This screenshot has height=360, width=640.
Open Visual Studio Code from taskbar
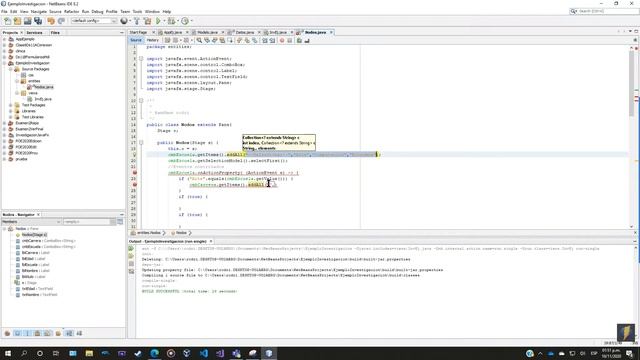tap(204, 353)
